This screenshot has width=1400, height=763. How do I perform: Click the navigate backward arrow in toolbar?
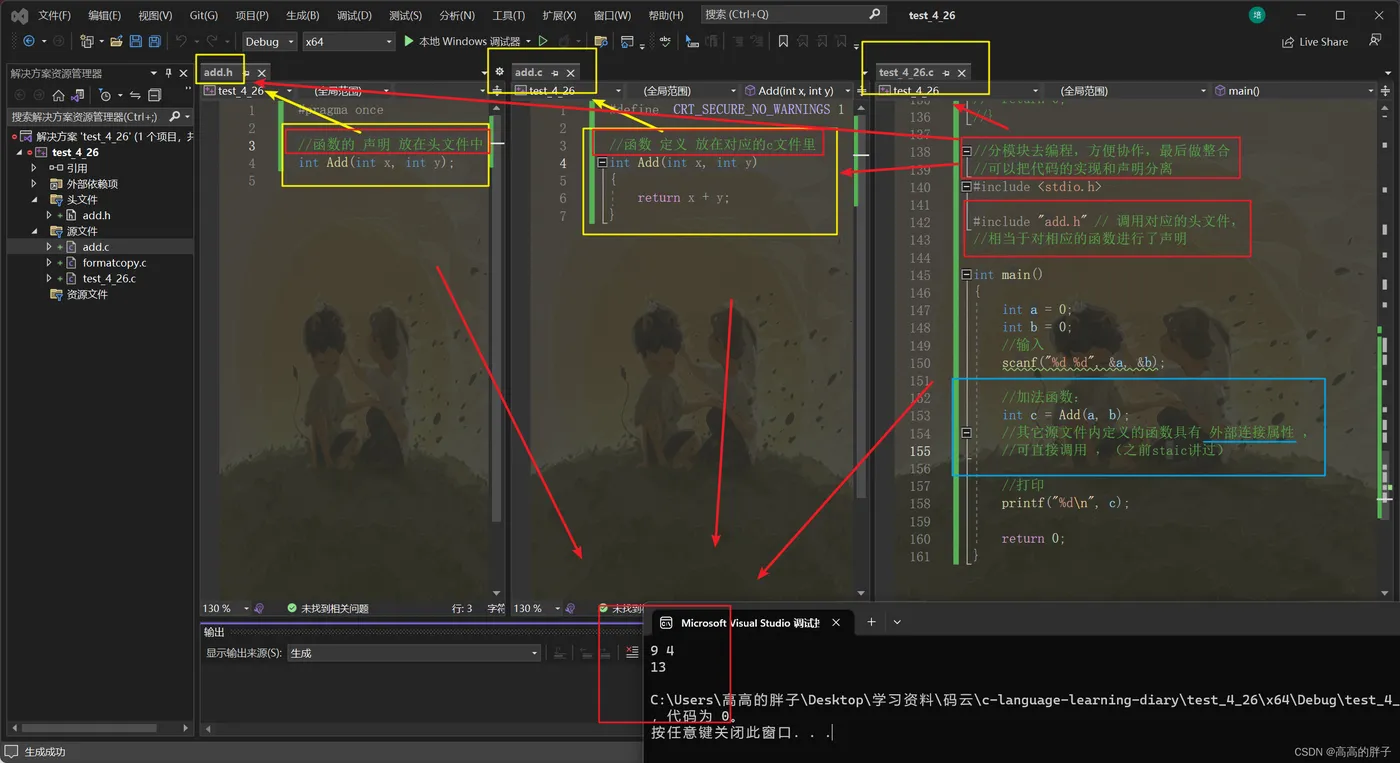[28, 42]
